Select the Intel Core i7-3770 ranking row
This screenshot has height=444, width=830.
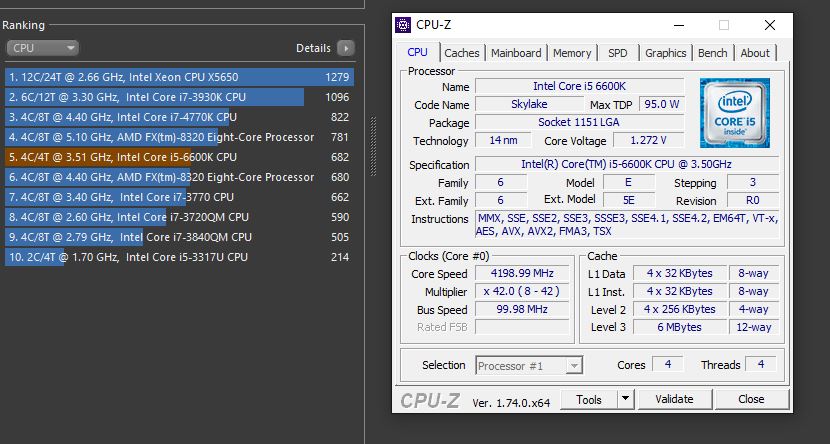179,197
